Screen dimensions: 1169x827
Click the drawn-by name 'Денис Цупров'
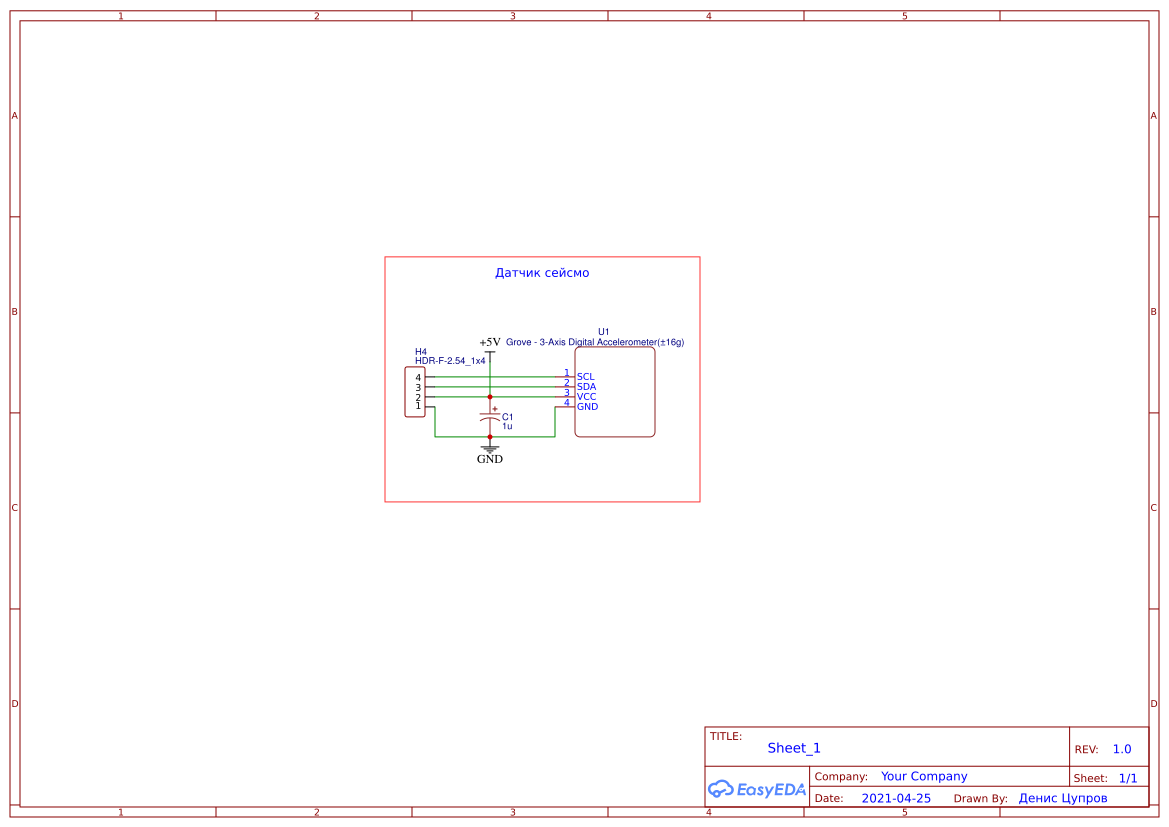pyautogui.click(x=1062, y=799)
